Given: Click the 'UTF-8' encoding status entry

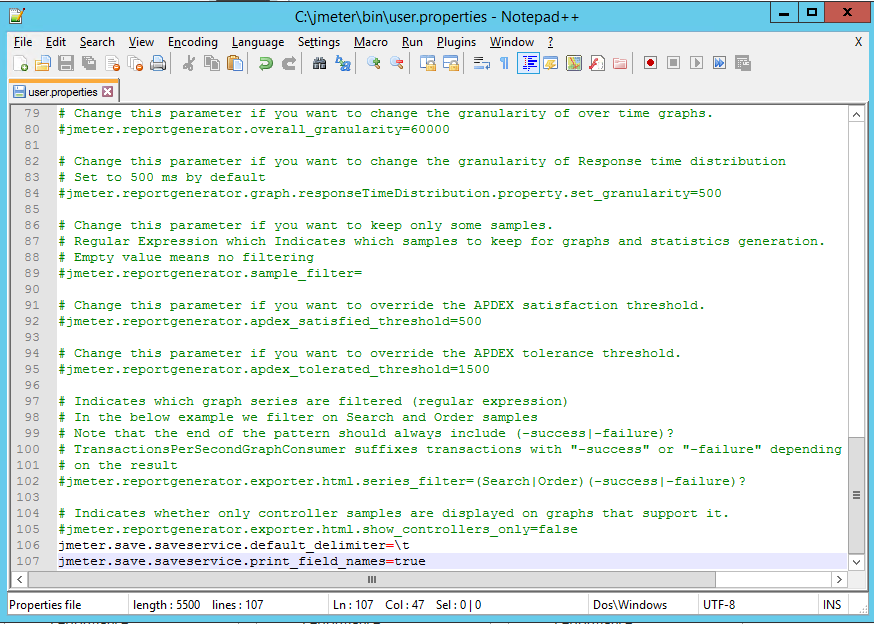Looking at the screenshot, I should 719,605.
